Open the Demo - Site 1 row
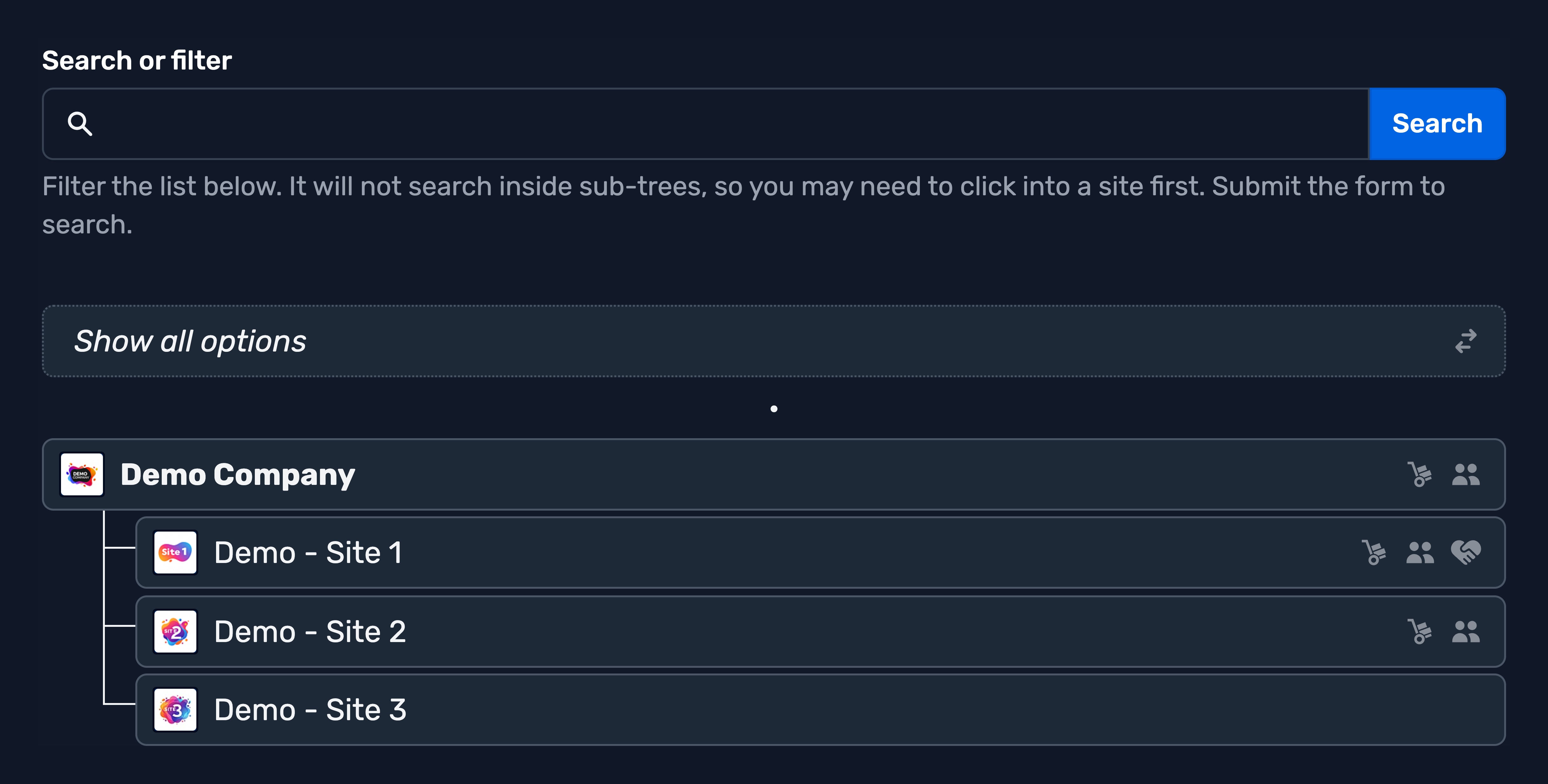 821,553
